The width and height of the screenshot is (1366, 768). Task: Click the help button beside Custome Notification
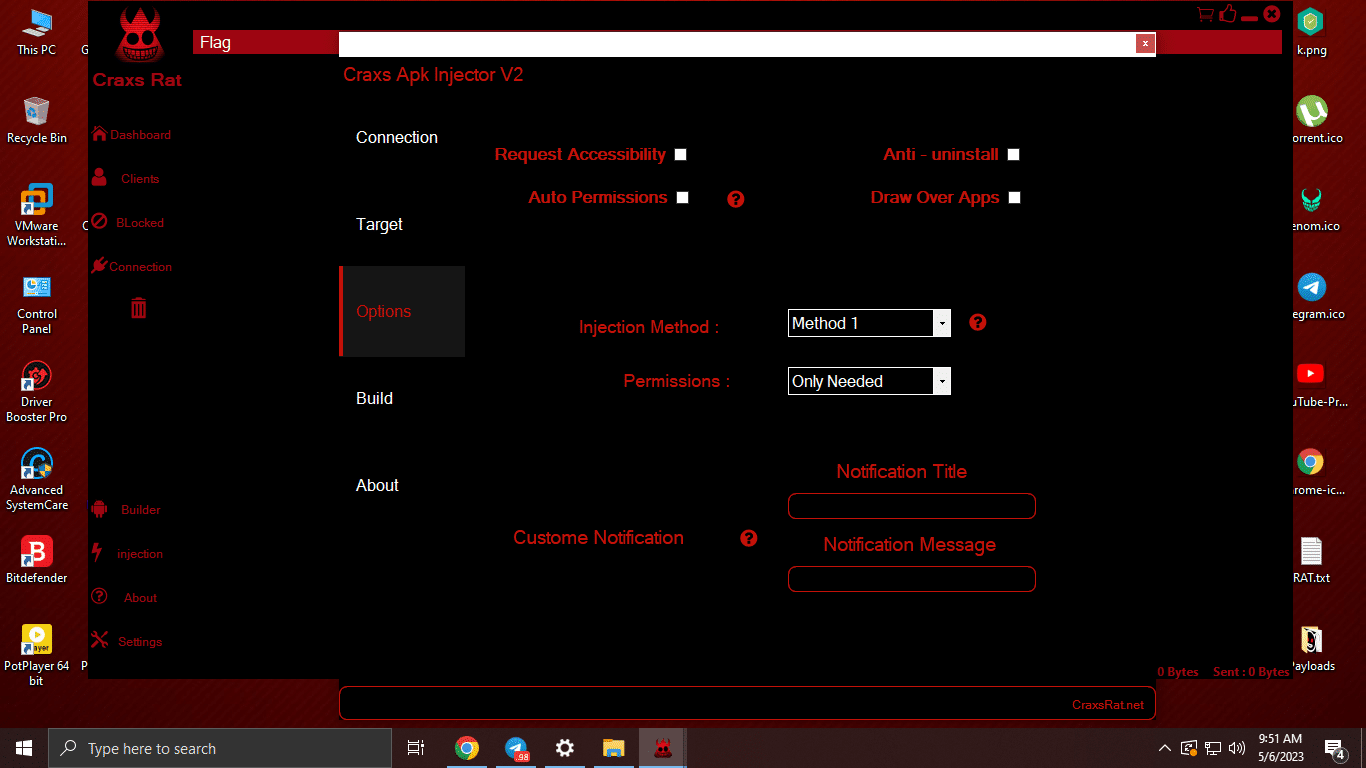tap(748, 538)
